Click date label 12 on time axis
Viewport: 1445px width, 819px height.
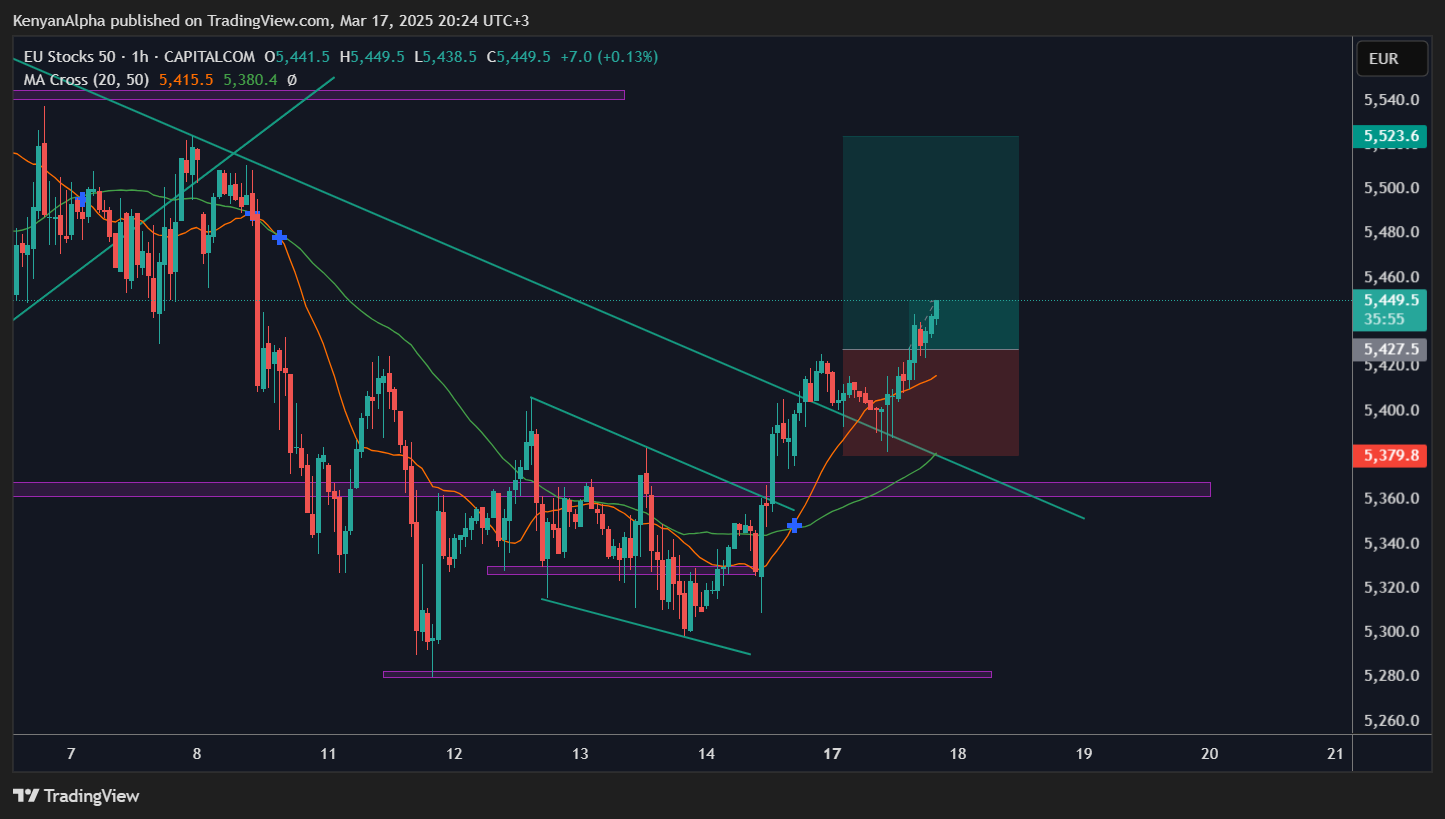[x=454, y=753]
